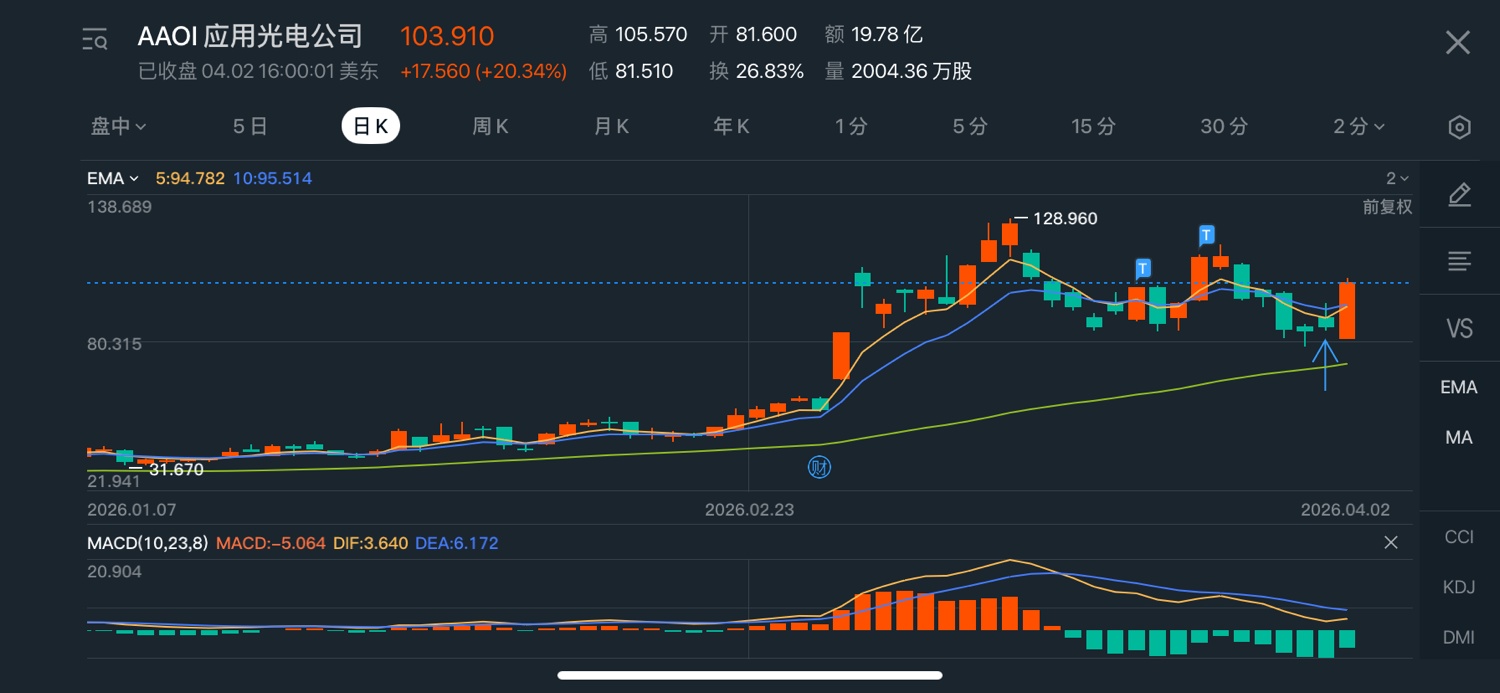This screenshot has width=1500, height=693.
Task: Open the three-line indicator list icon
Action: tap(1459, 262)
